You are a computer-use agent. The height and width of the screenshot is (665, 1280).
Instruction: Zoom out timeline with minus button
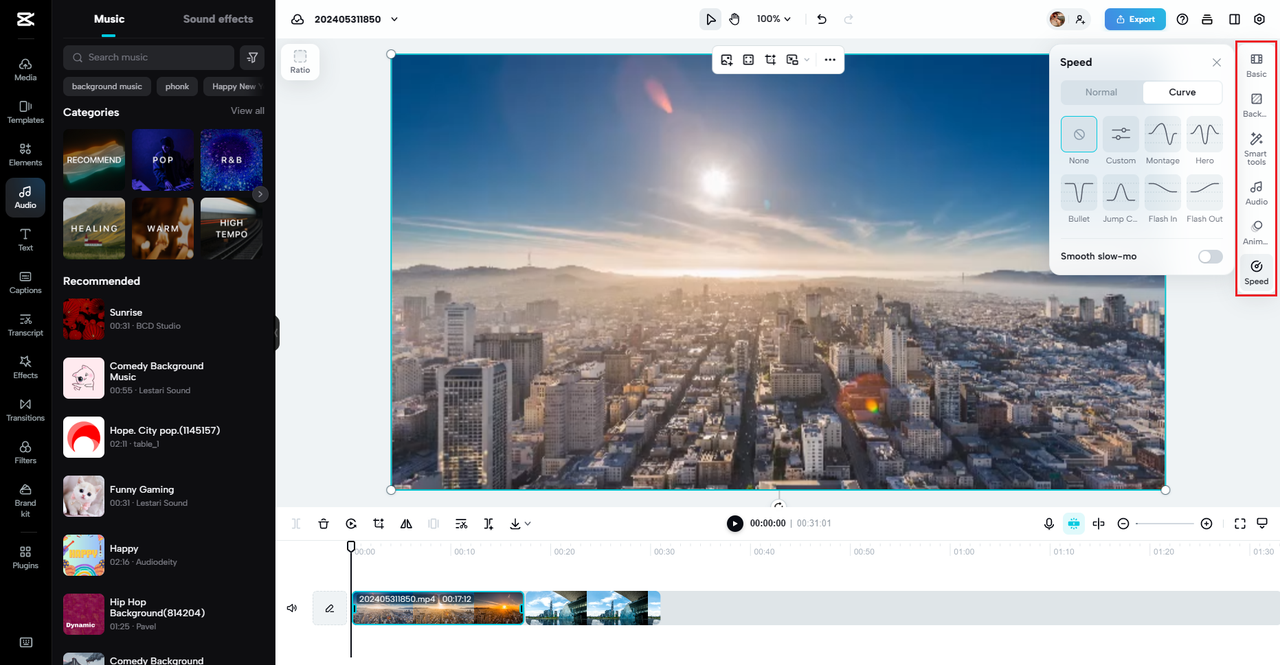pyautogui.click(x=1123, y=524)
